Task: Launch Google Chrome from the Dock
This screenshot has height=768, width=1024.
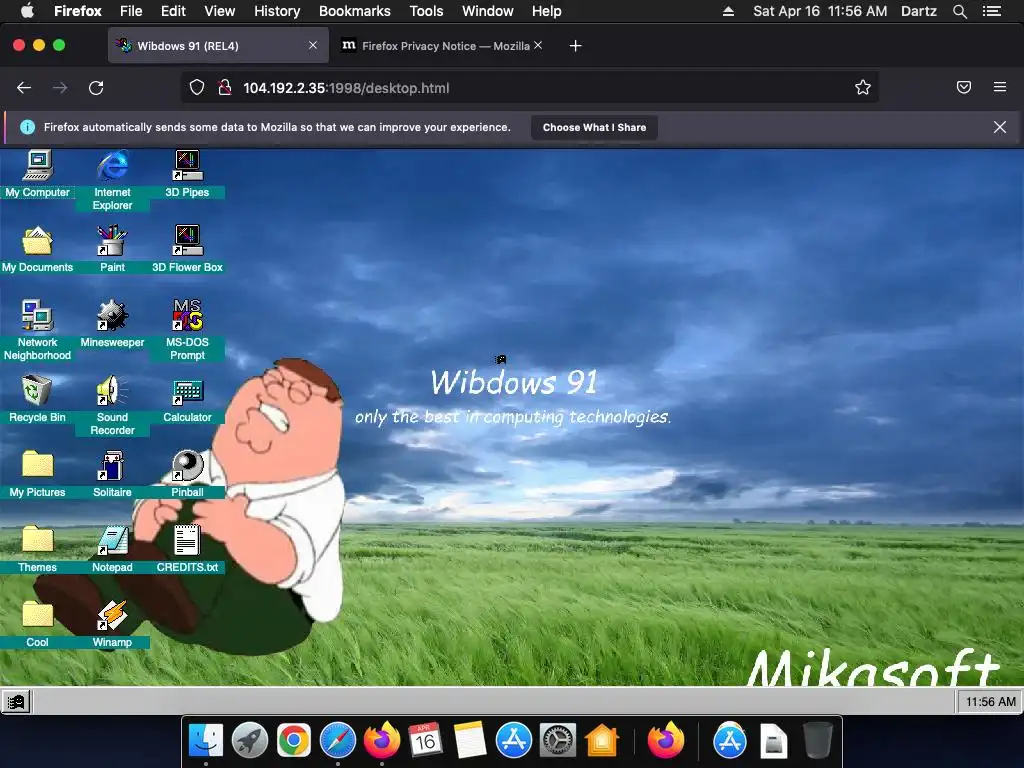Action: point(294,741)
